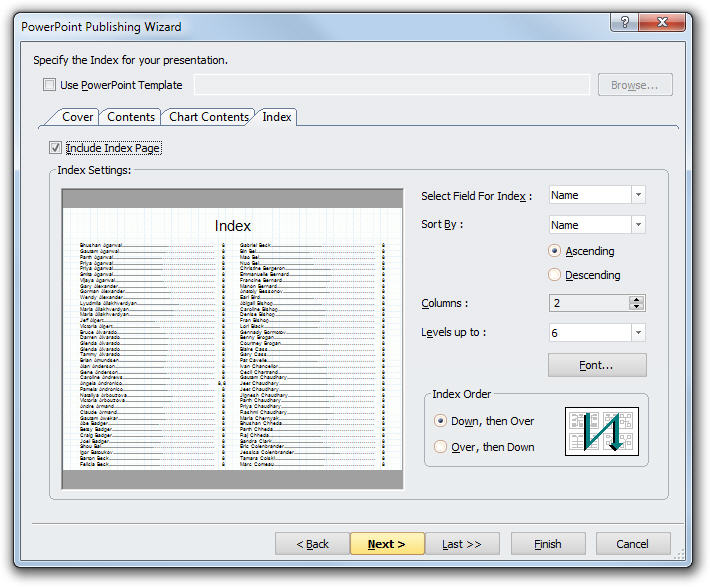Open Levels up to dropdown

pyautogui.click(x=638, y=332)
